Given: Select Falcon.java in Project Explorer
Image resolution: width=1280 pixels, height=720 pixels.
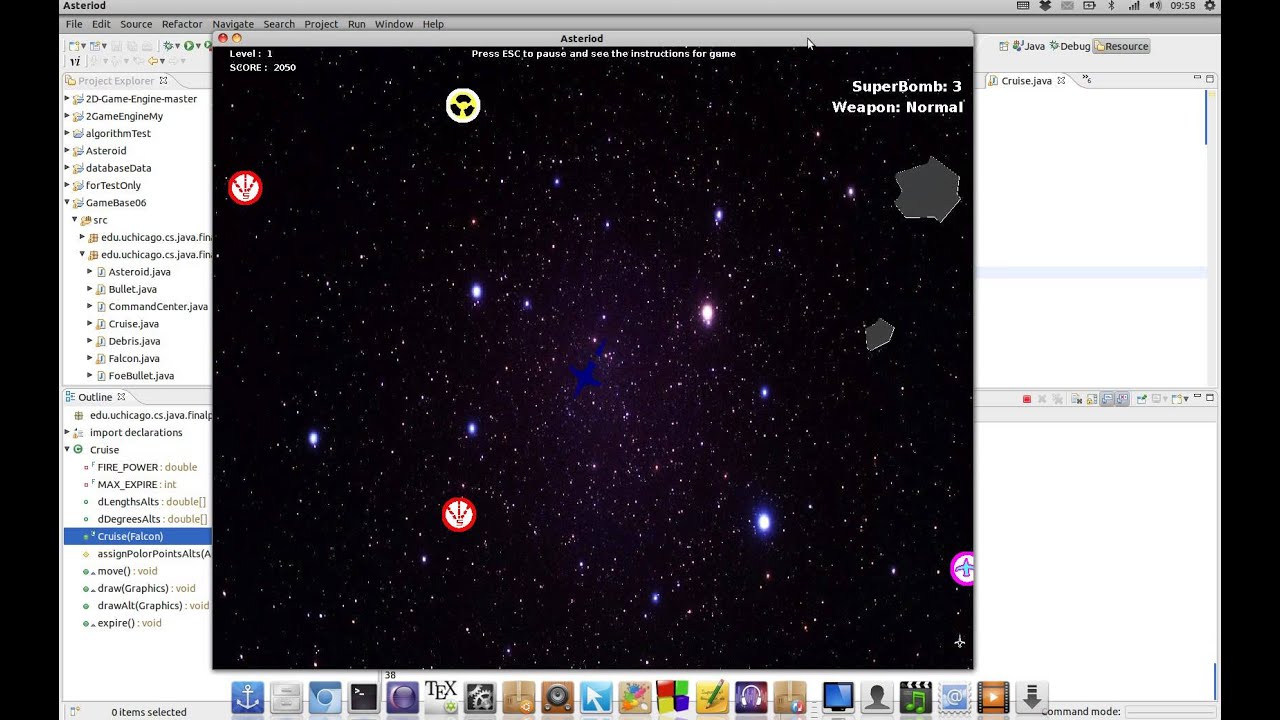Looking at the screenshot, I should [134, 358].
